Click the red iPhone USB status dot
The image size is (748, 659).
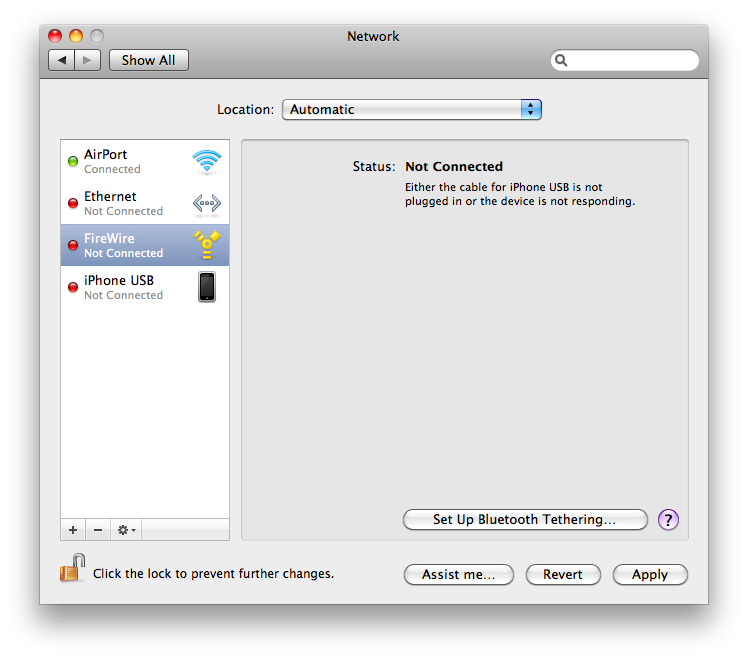(x=73, y=287)
